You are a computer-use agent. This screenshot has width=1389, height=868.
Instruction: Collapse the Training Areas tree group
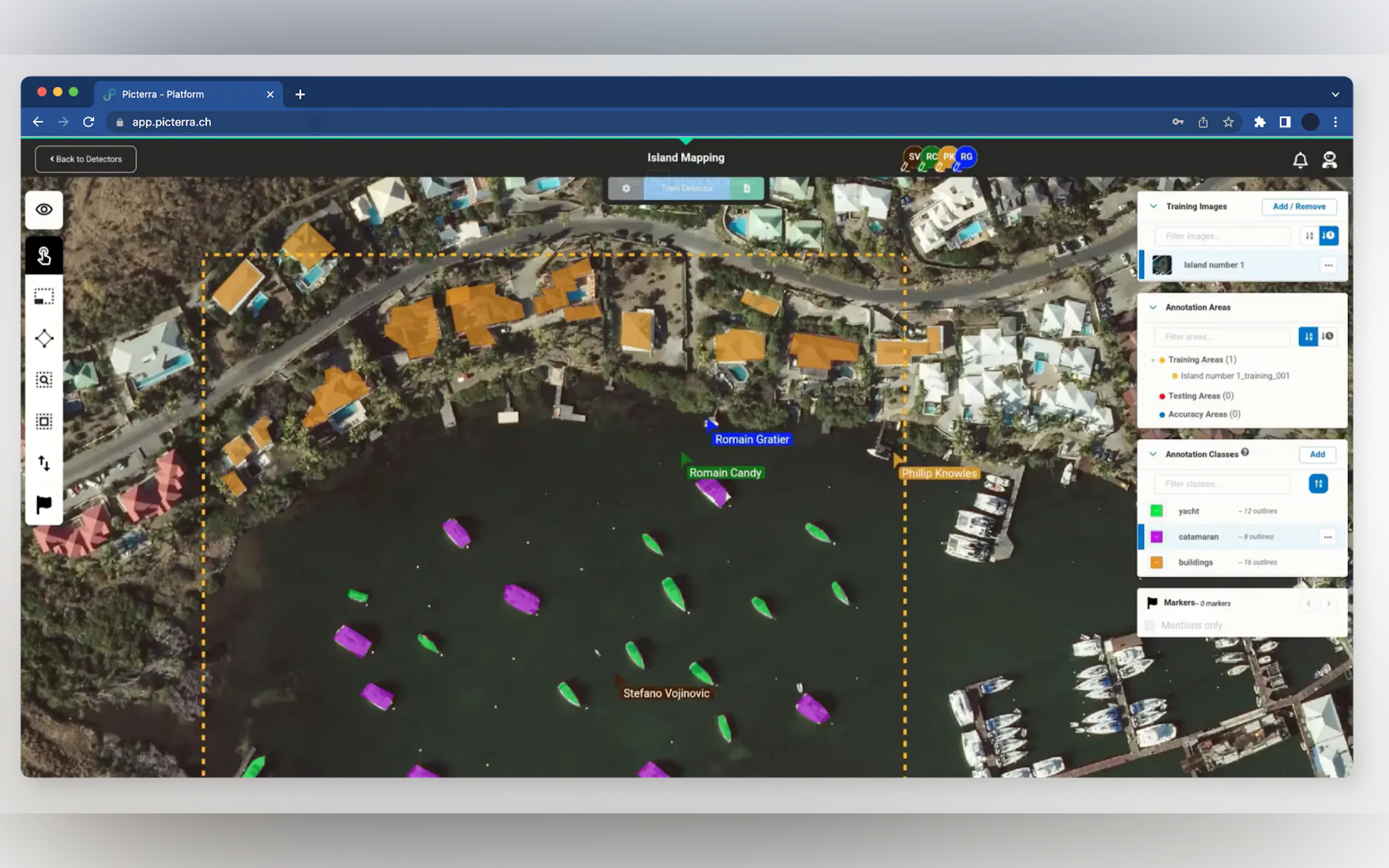point(1153,360)
